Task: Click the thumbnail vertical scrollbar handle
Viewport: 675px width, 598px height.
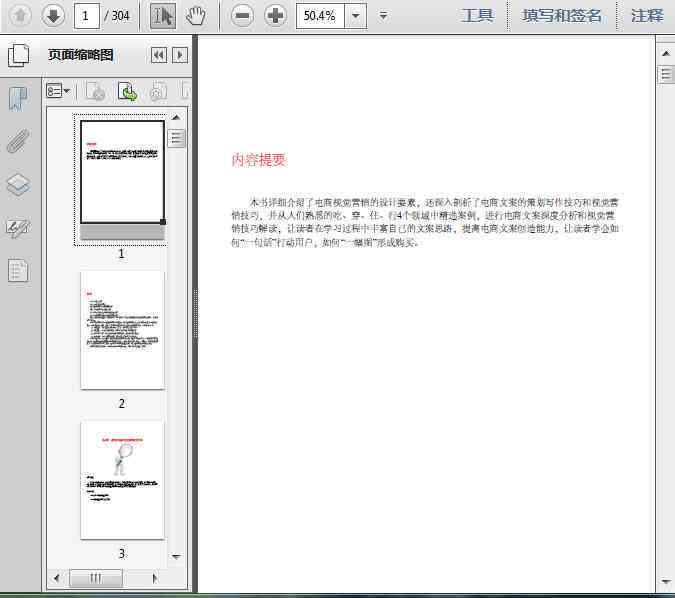Action: point(176,138)
